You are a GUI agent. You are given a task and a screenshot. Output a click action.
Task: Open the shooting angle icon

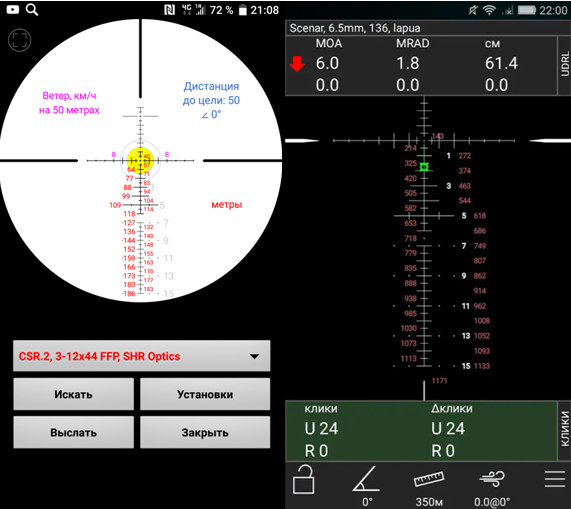click(366, 480)
